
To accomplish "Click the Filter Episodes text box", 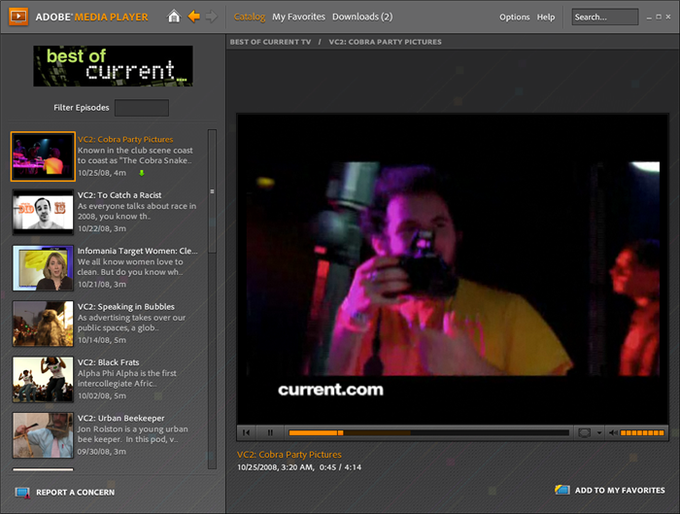I will tap(141, 108).
